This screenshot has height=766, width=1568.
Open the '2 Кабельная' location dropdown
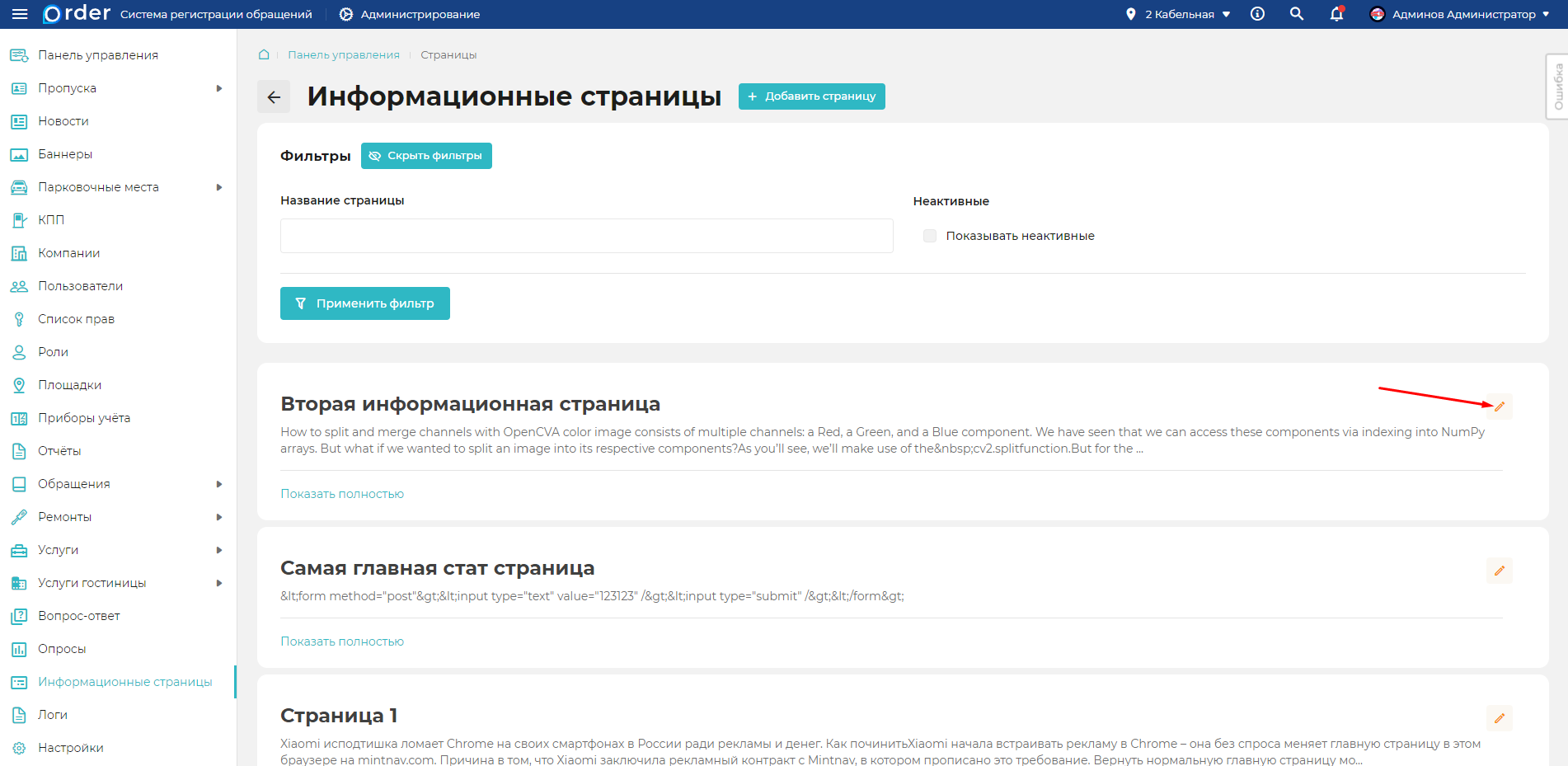(x=1181, y=13)
